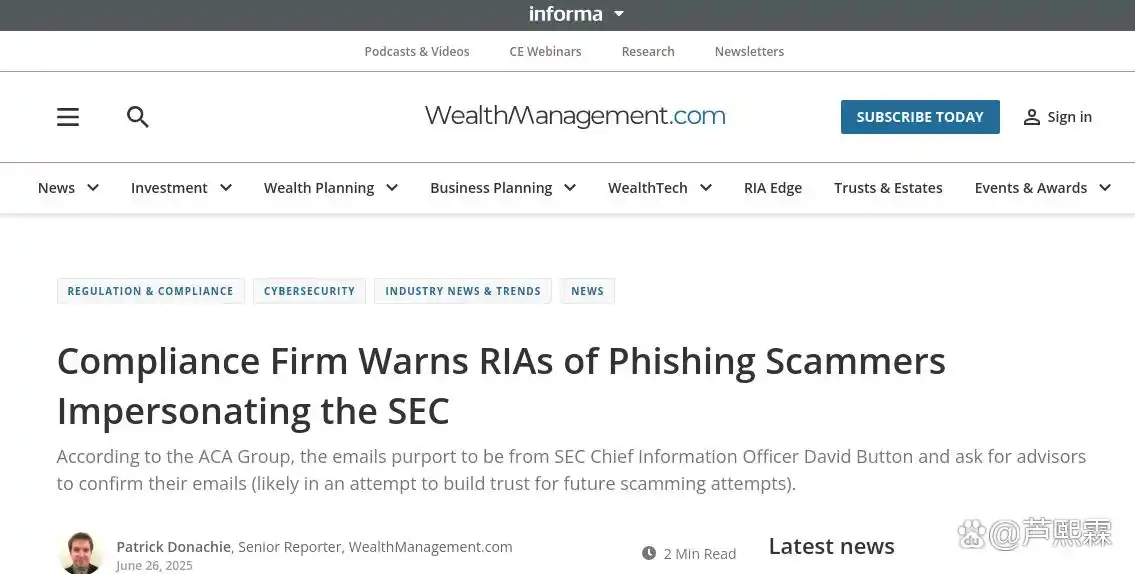Open the Podcasts & Videos link
The image size is (1135, 574).
pyautogui.click(x=417, y=52)
